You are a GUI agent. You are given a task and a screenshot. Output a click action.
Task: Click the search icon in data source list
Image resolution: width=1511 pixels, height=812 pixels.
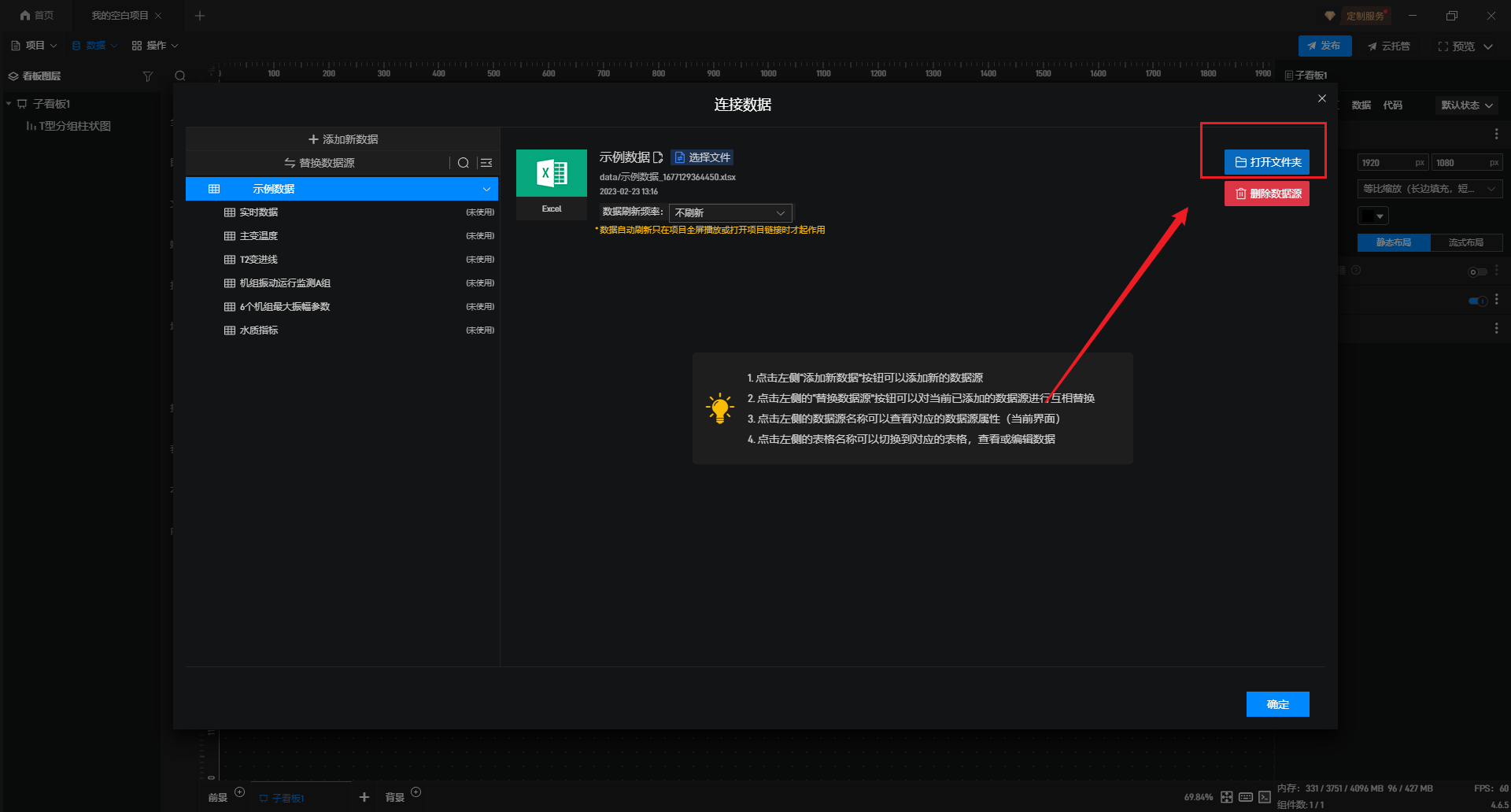point(464,163)
